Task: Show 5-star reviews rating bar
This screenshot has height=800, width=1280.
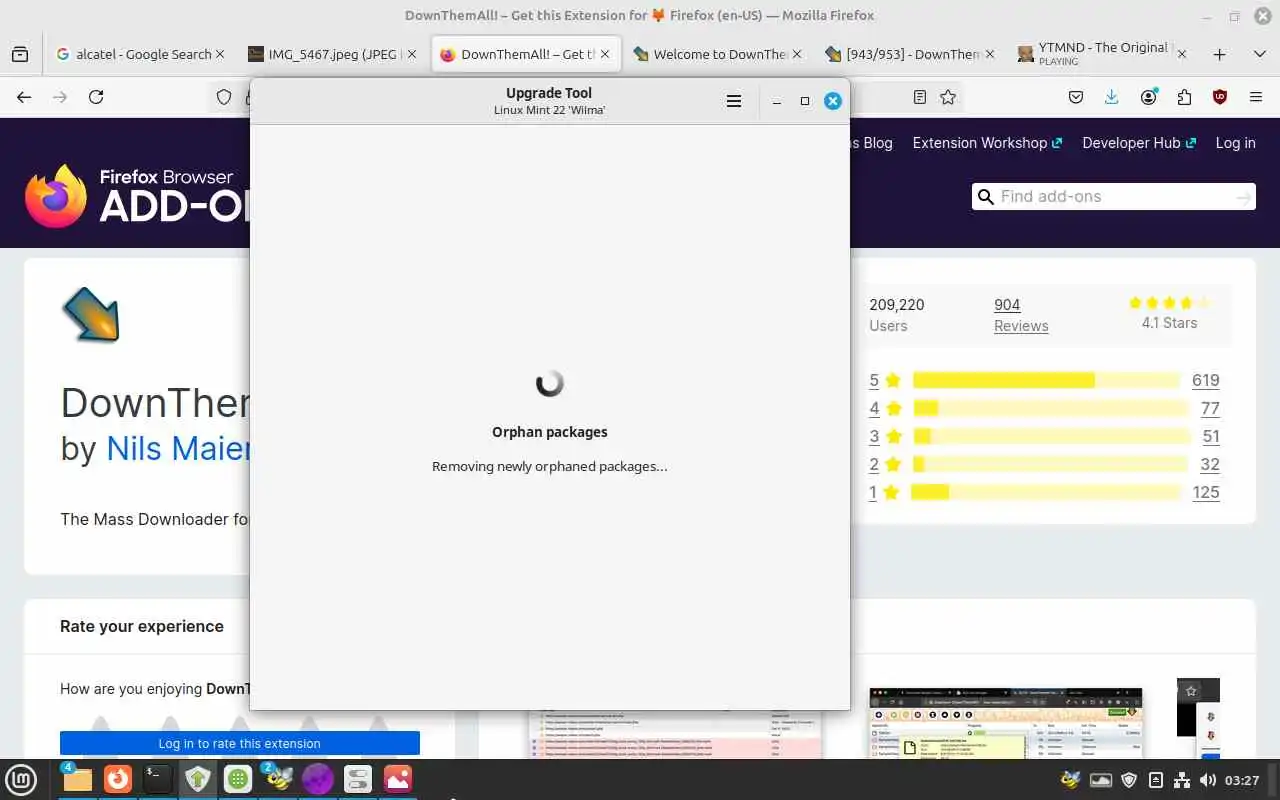Action: pos(1046,380)
